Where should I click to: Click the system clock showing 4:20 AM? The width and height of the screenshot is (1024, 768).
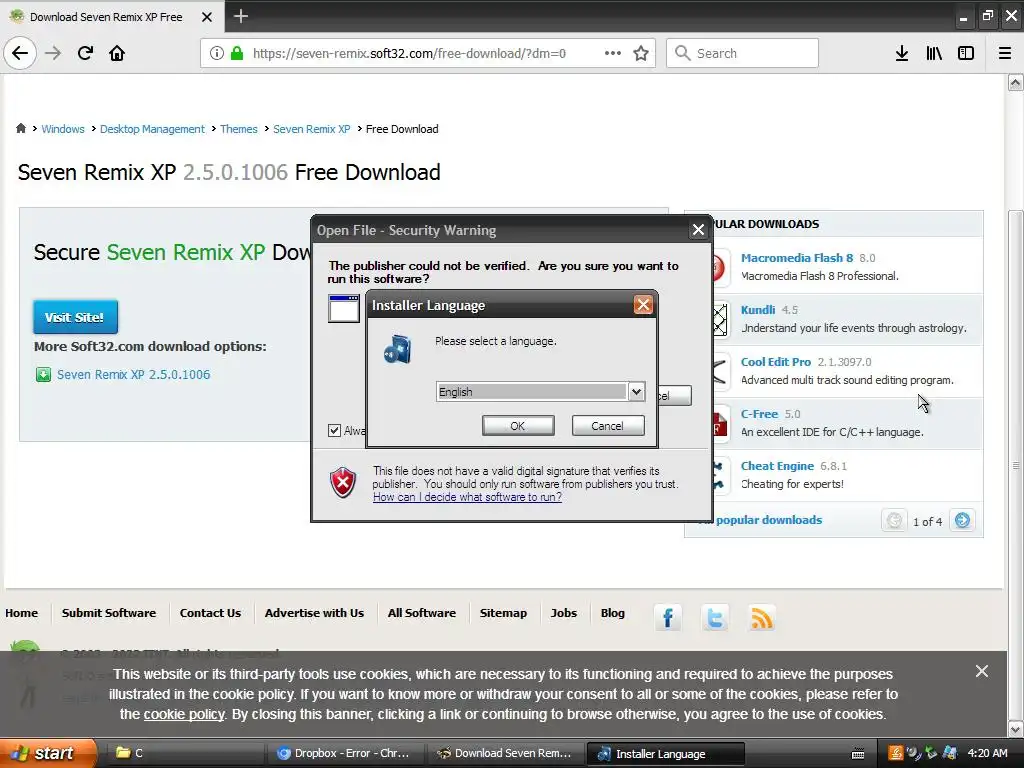(x=987, y=753)
